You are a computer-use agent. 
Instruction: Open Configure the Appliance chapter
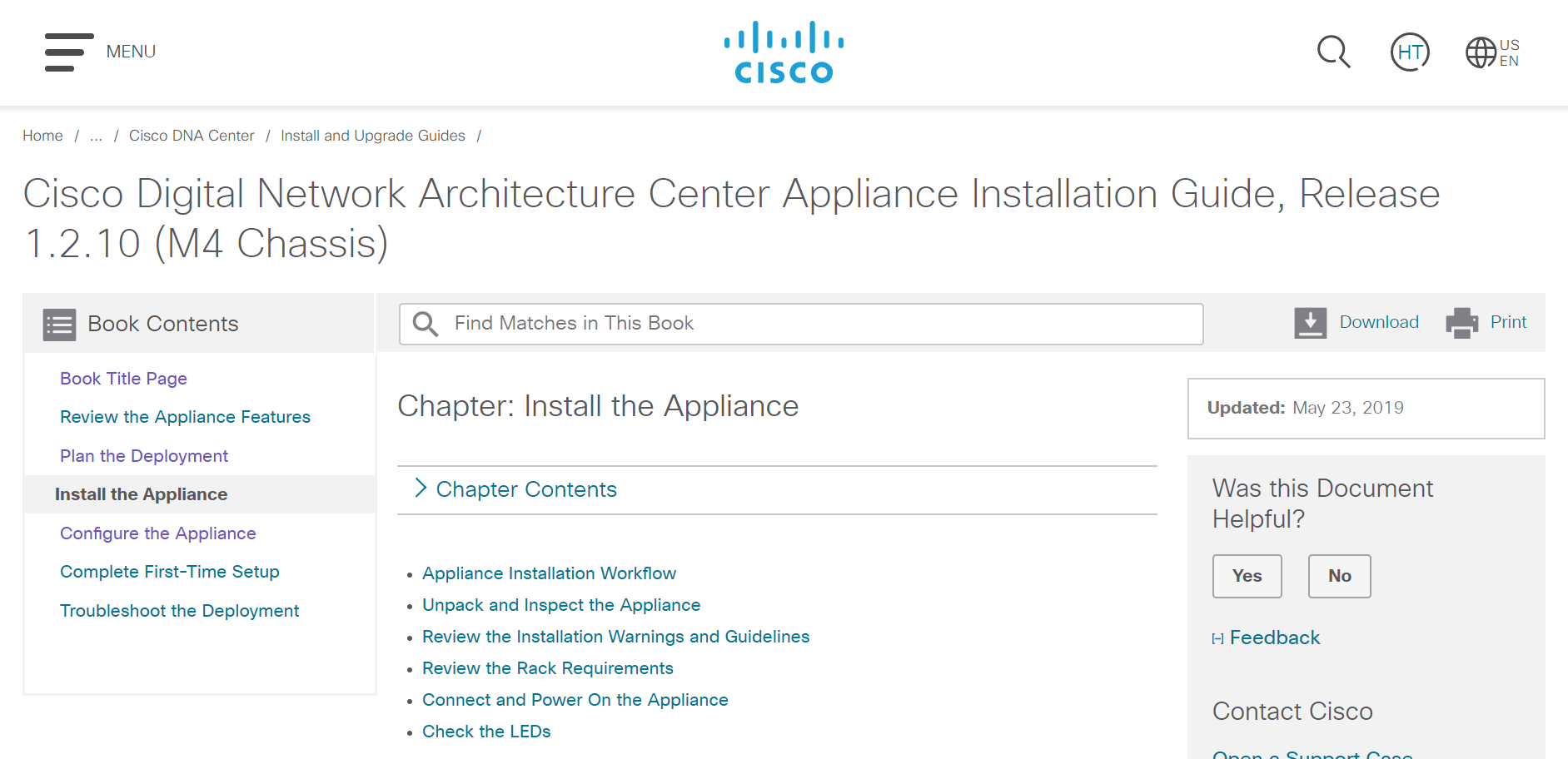tap(157, 533)
